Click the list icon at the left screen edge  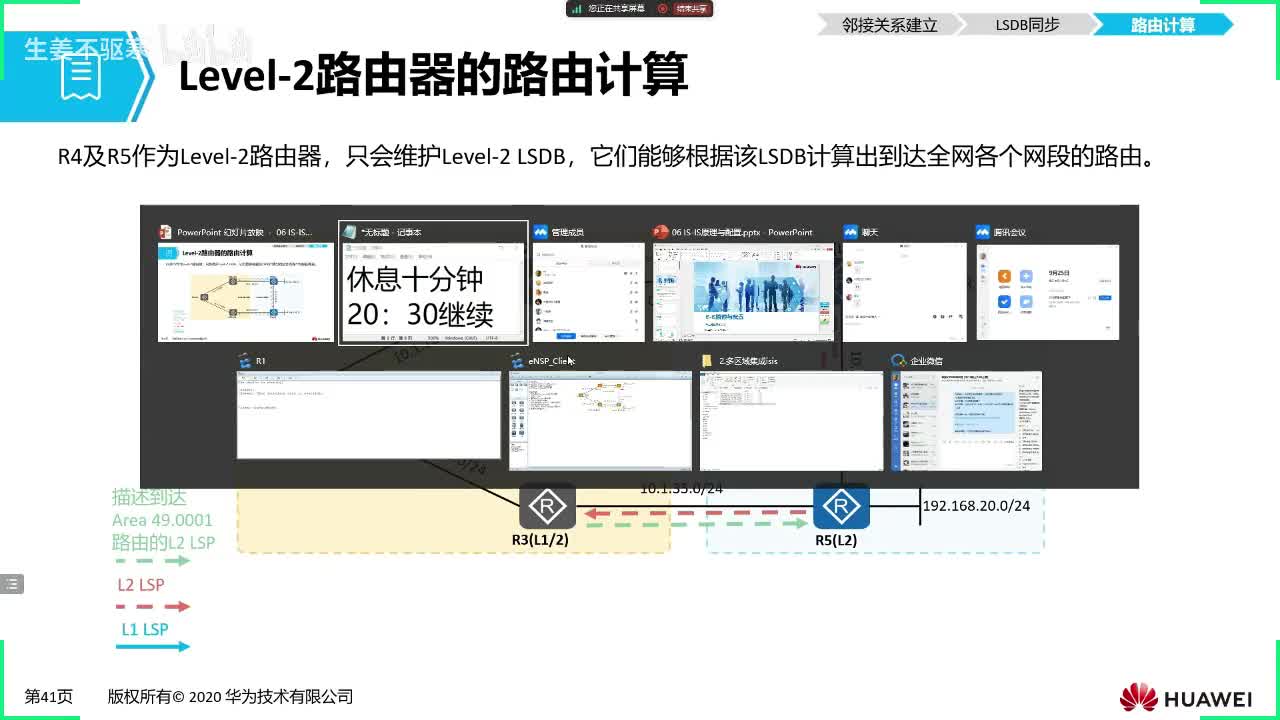pos(12,584)
